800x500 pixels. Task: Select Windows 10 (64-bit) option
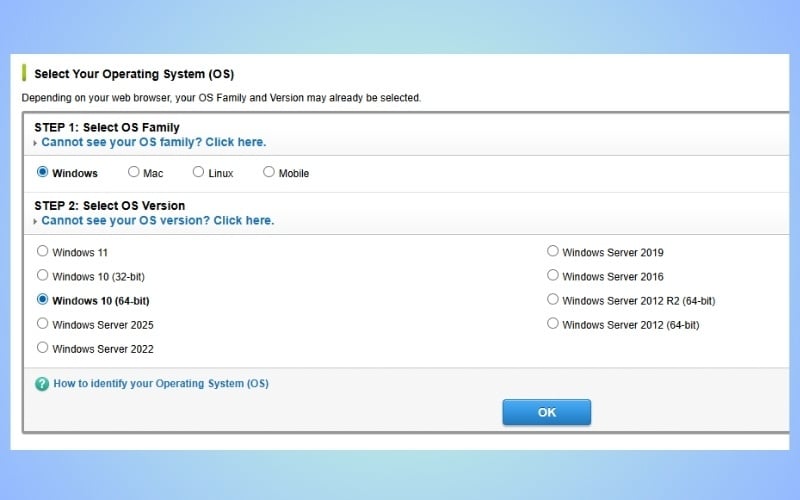click(42, 299)
